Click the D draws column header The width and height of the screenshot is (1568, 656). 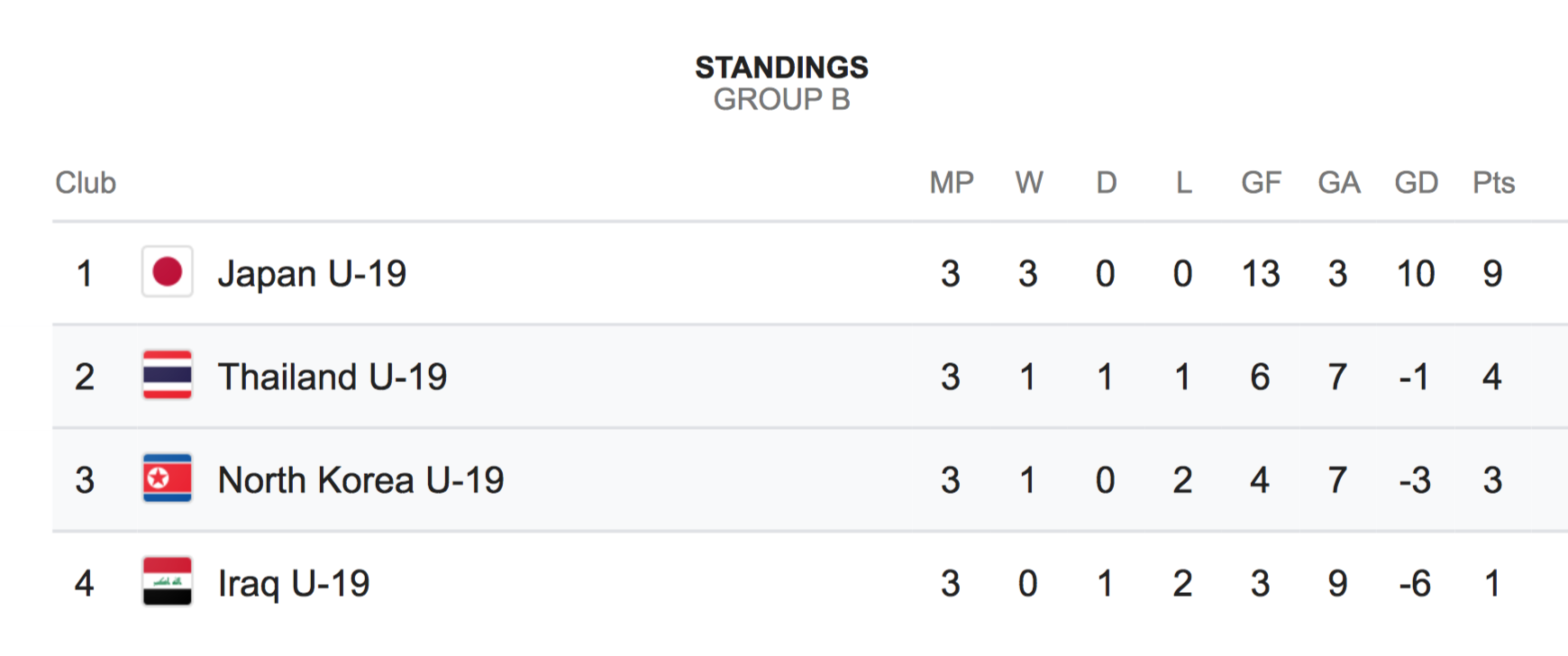(x=1106, y=183)
